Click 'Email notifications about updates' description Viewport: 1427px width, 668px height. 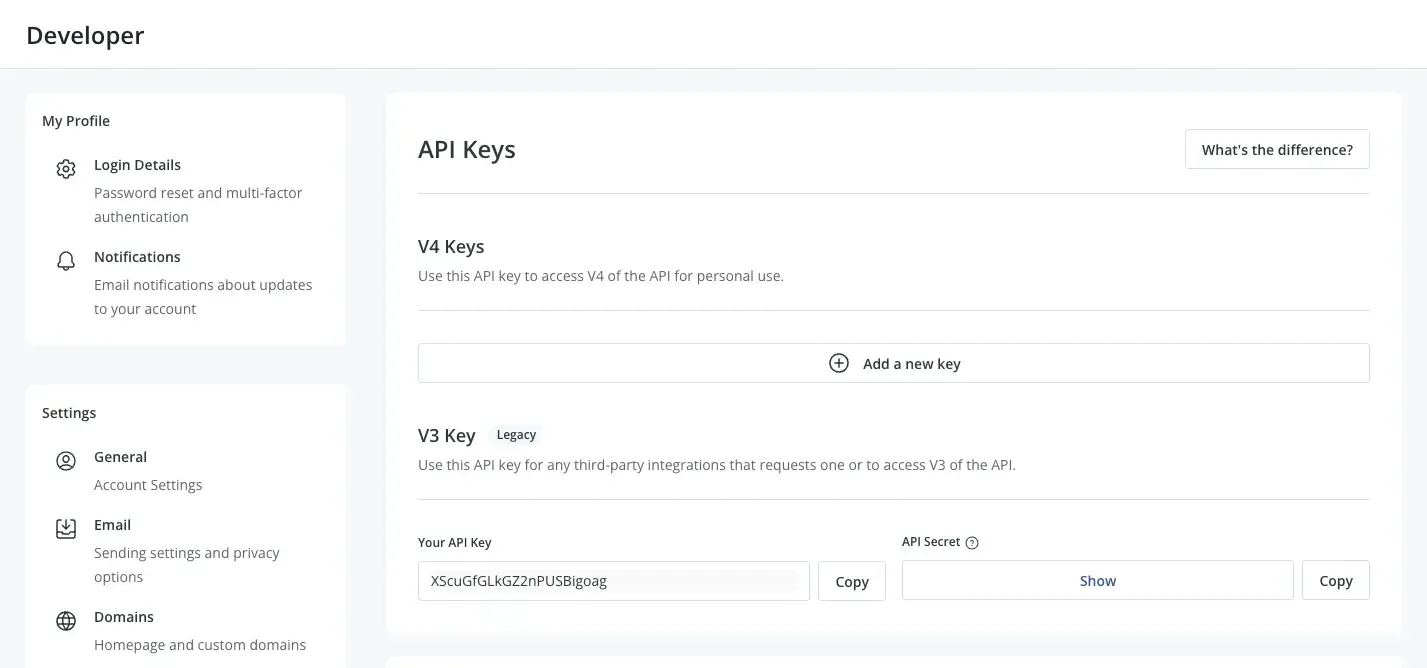(x=203, y=297)
